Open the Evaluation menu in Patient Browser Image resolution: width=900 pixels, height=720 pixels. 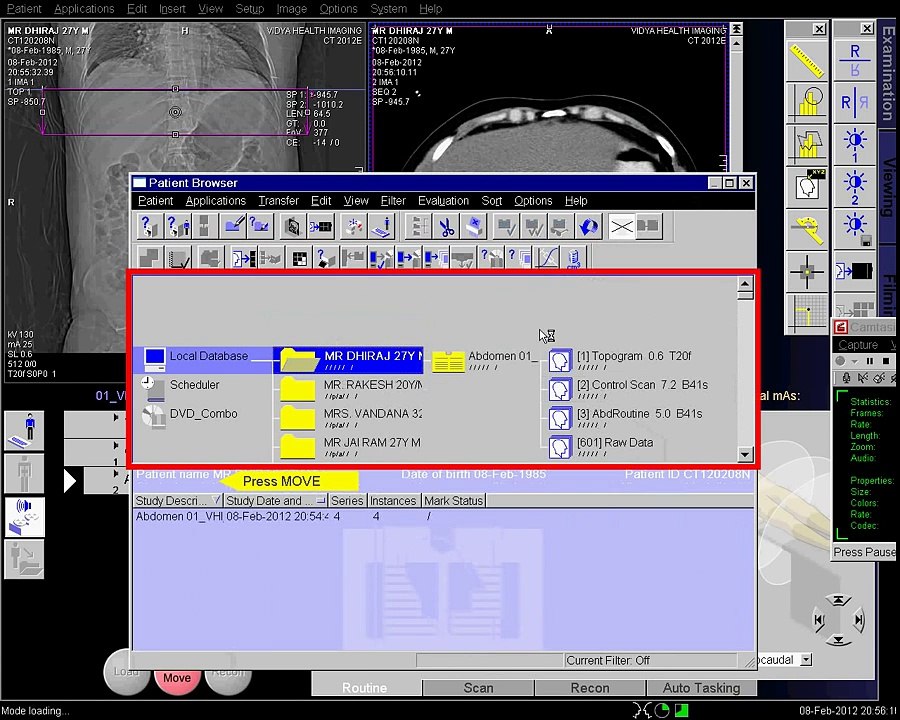443,200
